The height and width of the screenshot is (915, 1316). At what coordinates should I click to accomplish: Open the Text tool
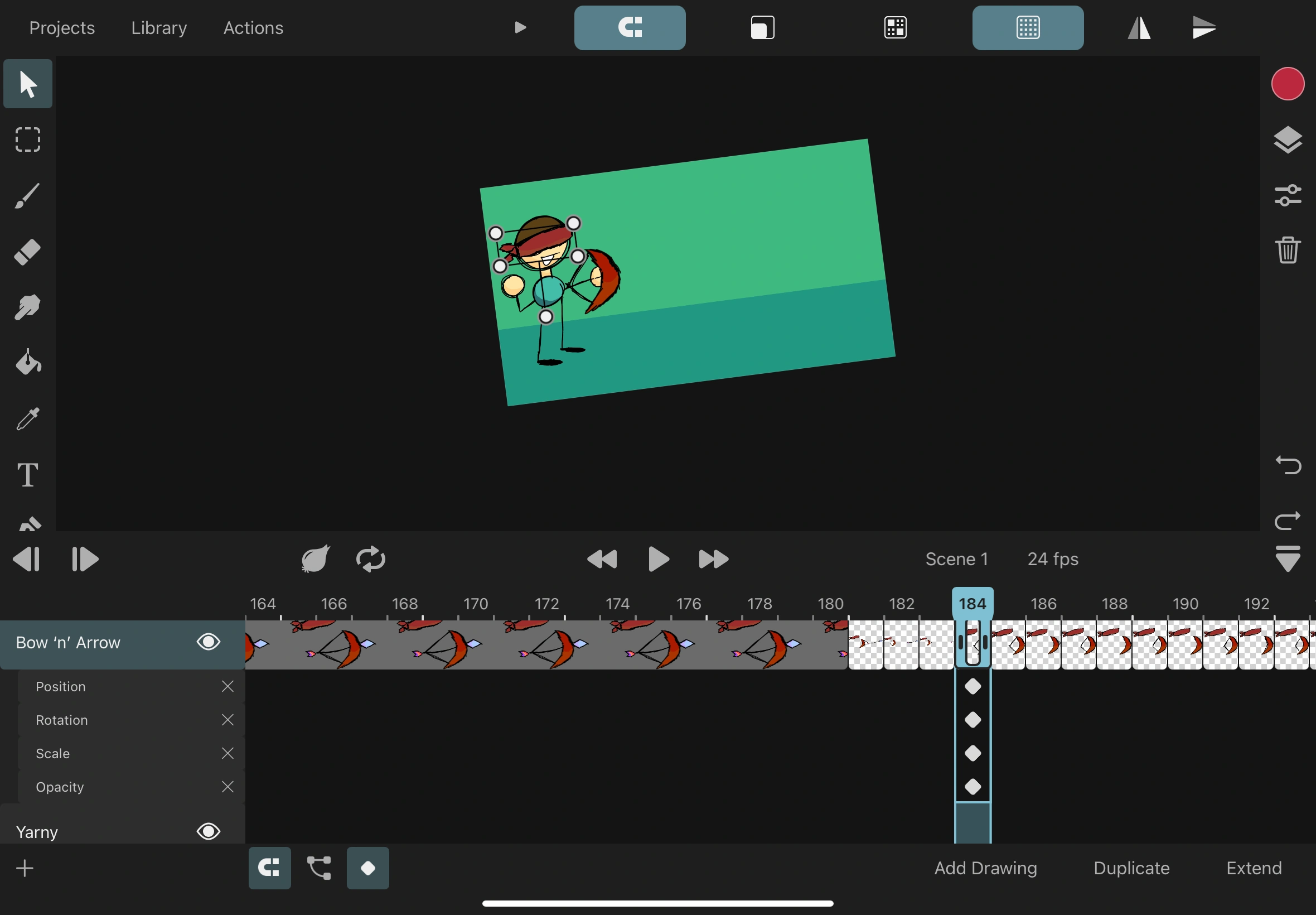[26, 474]
